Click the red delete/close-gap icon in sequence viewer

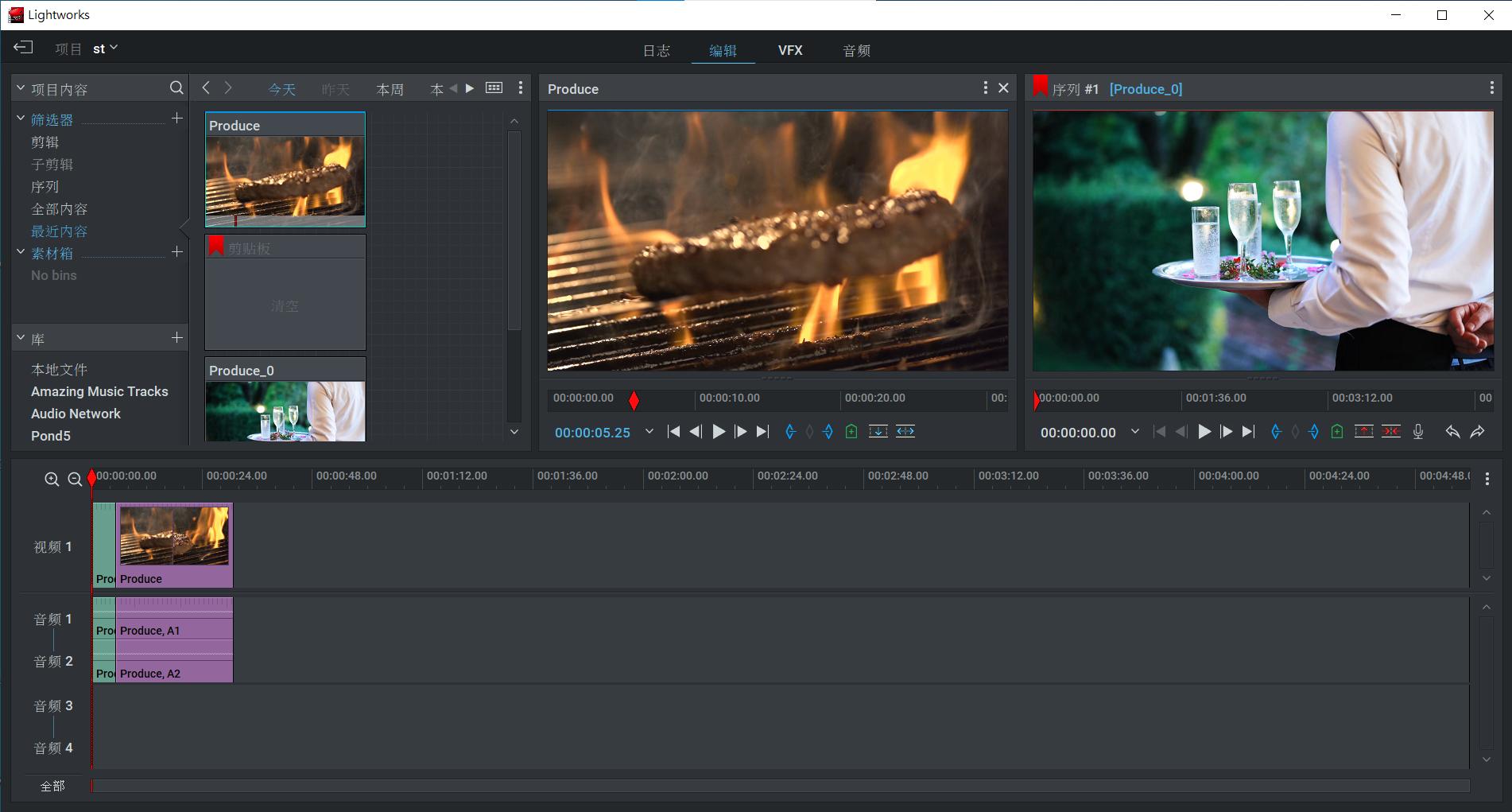point(1390,432)
